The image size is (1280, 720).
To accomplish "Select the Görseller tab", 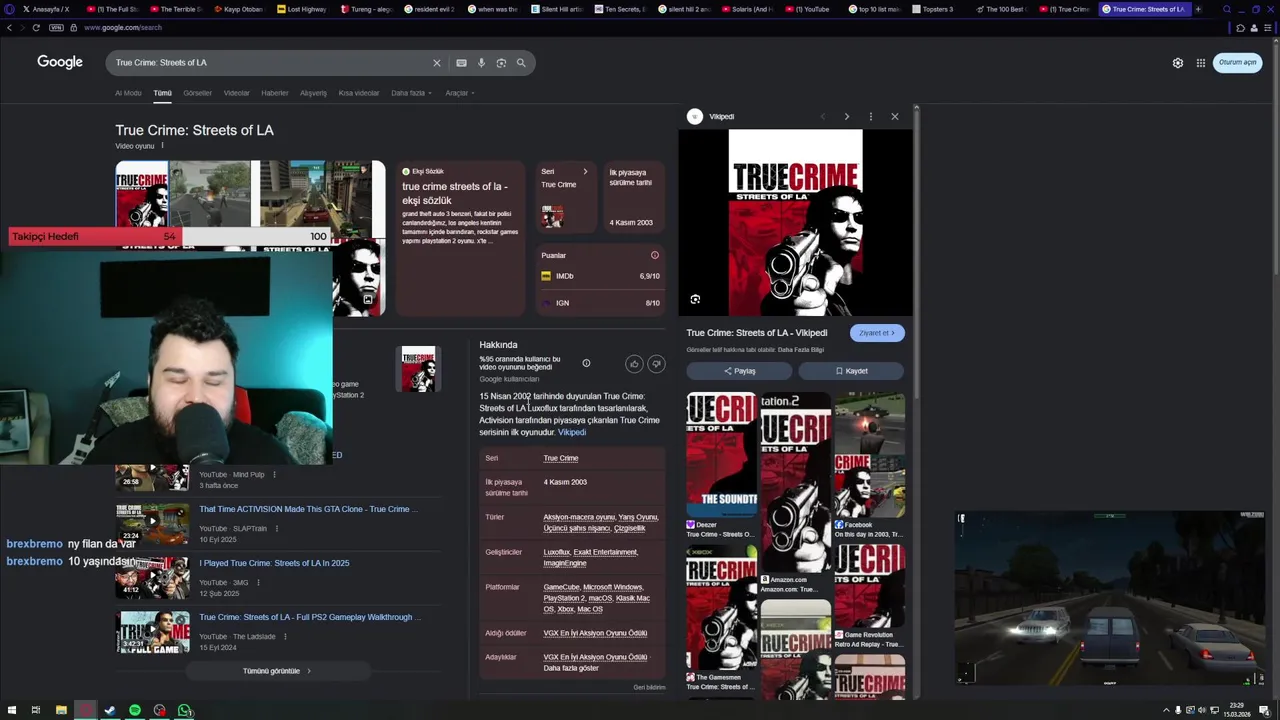I will pyautogui.click(x=197, y=93).
